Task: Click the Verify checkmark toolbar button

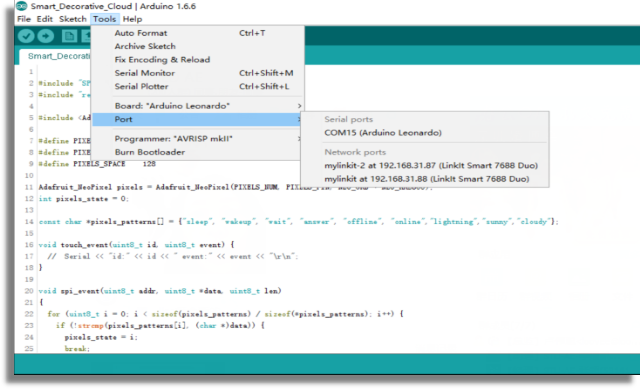Action: (26, 36)
